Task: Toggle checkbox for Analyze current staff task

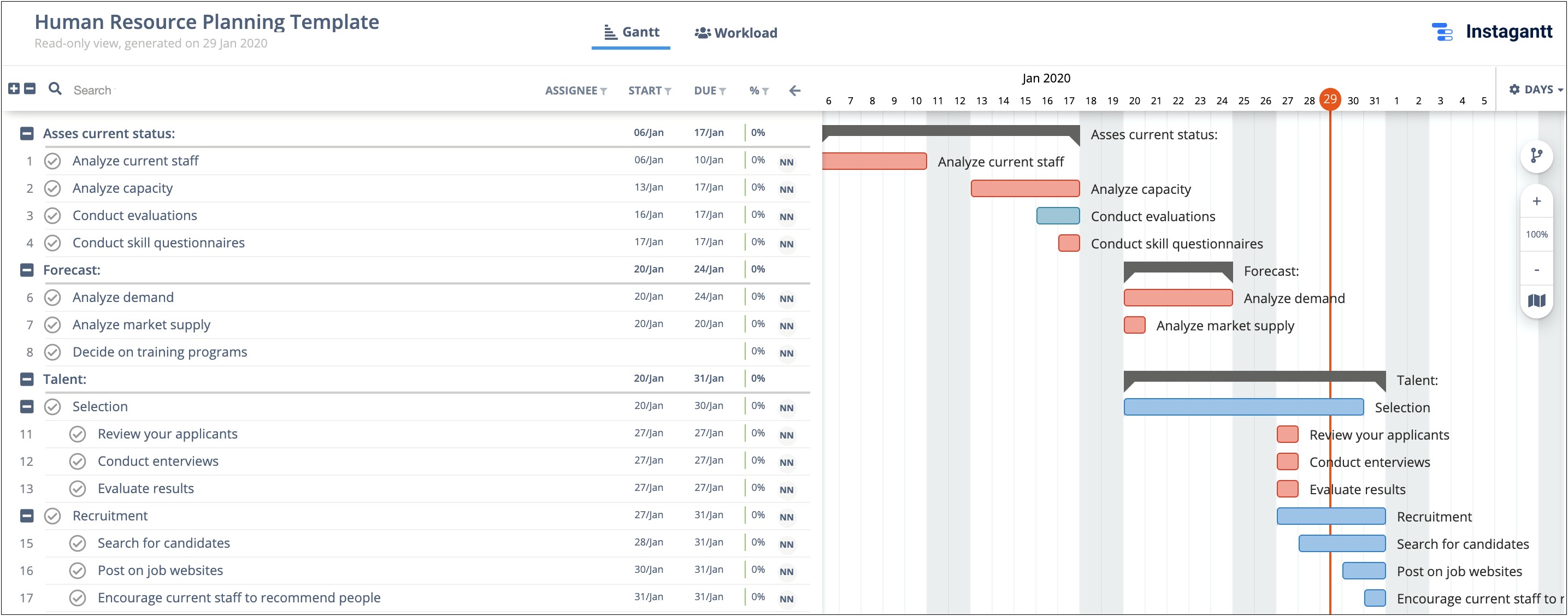Action: click(x=54, y=161)
